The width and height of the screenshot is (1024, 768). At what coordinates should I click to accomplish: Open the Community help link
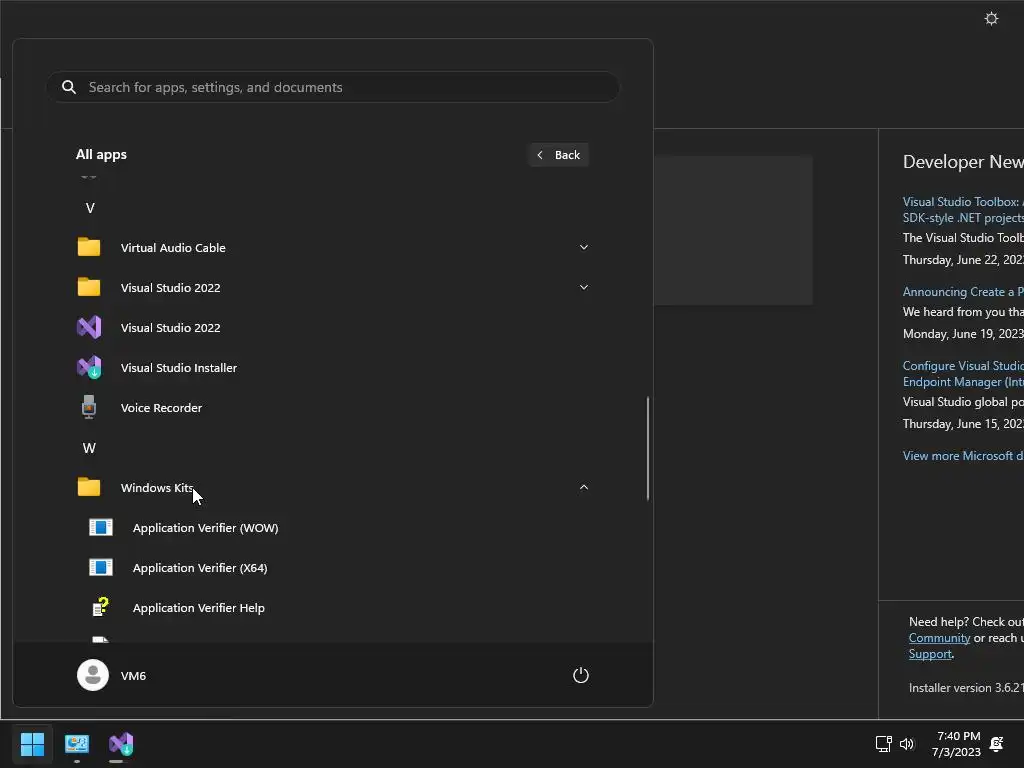point(939,638)
